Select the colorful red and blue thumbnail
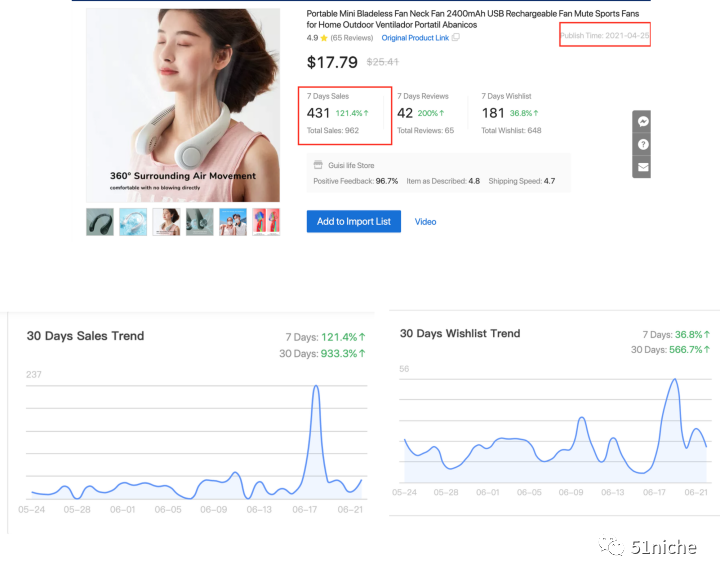 [266, 222]
